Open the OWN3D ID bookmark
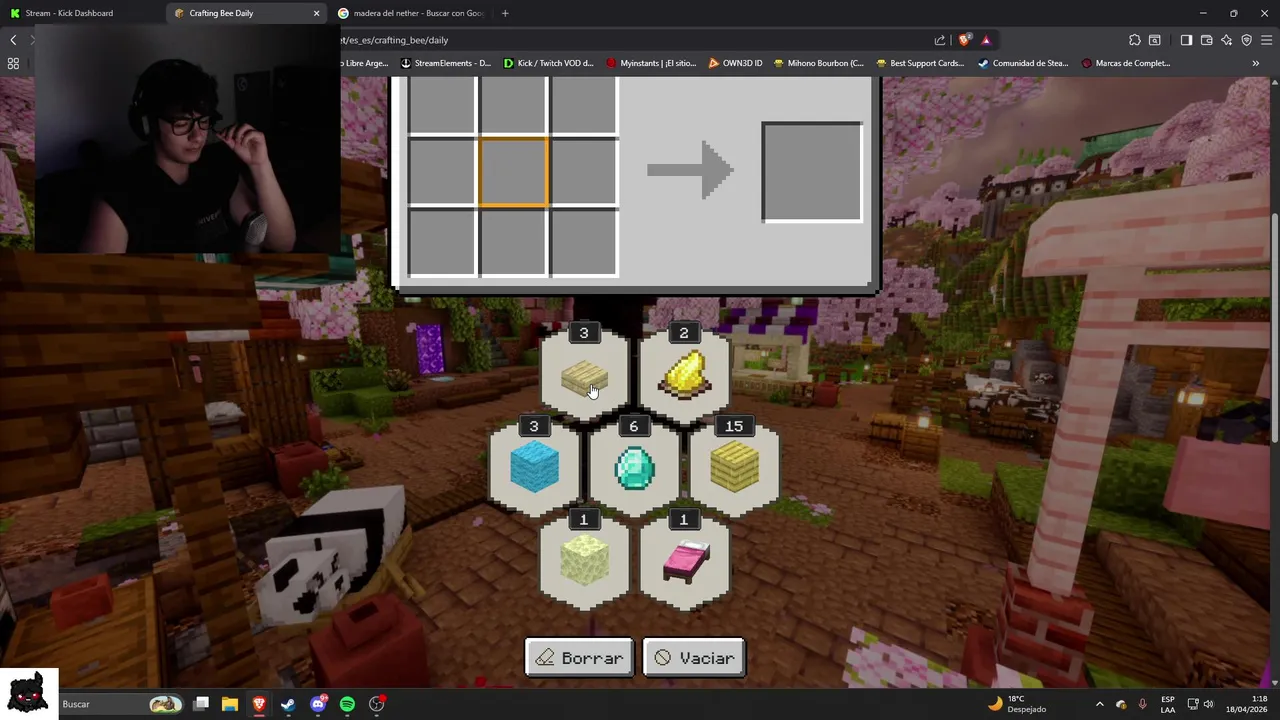 click(x=735, y=63)
